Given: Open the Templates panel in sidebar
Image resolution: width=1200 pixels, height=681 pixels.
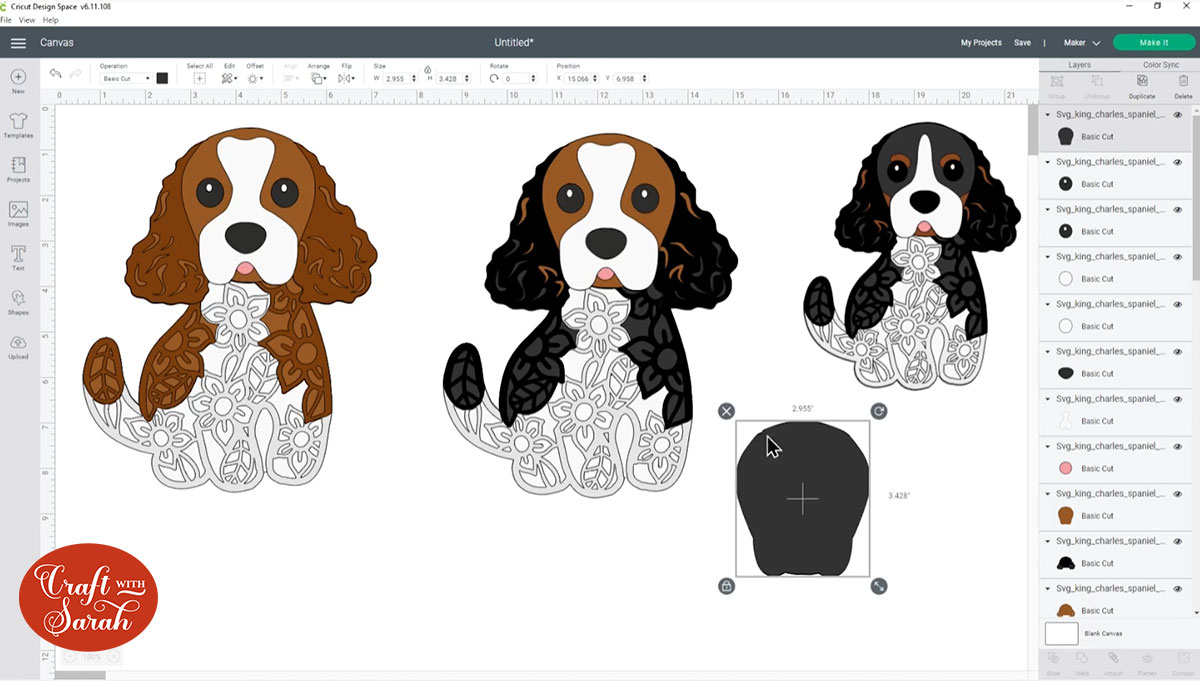Looking at the screenshot, I should 18,124.
